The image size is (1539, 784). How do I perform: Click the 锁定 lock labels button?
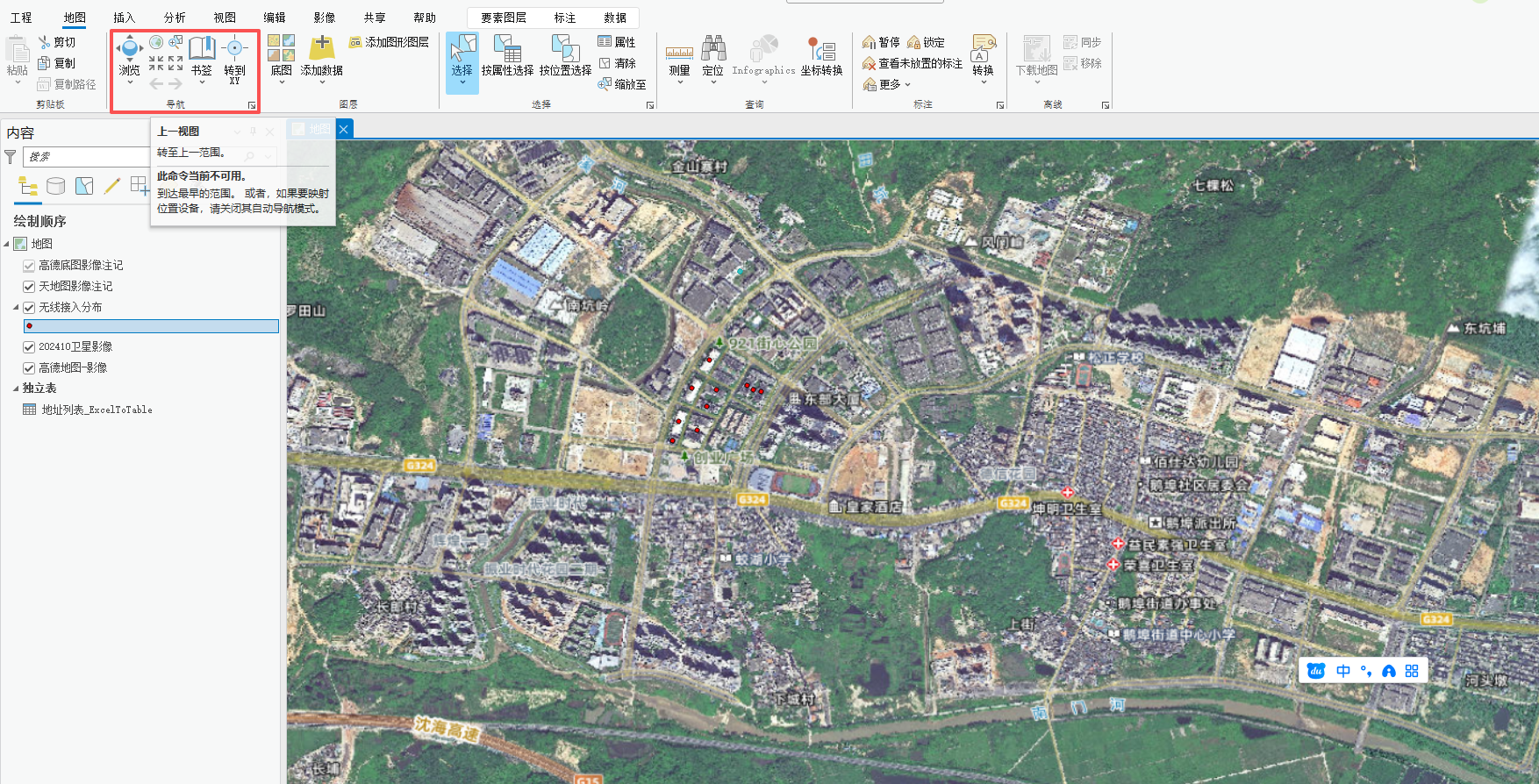(x=926, y=42)
